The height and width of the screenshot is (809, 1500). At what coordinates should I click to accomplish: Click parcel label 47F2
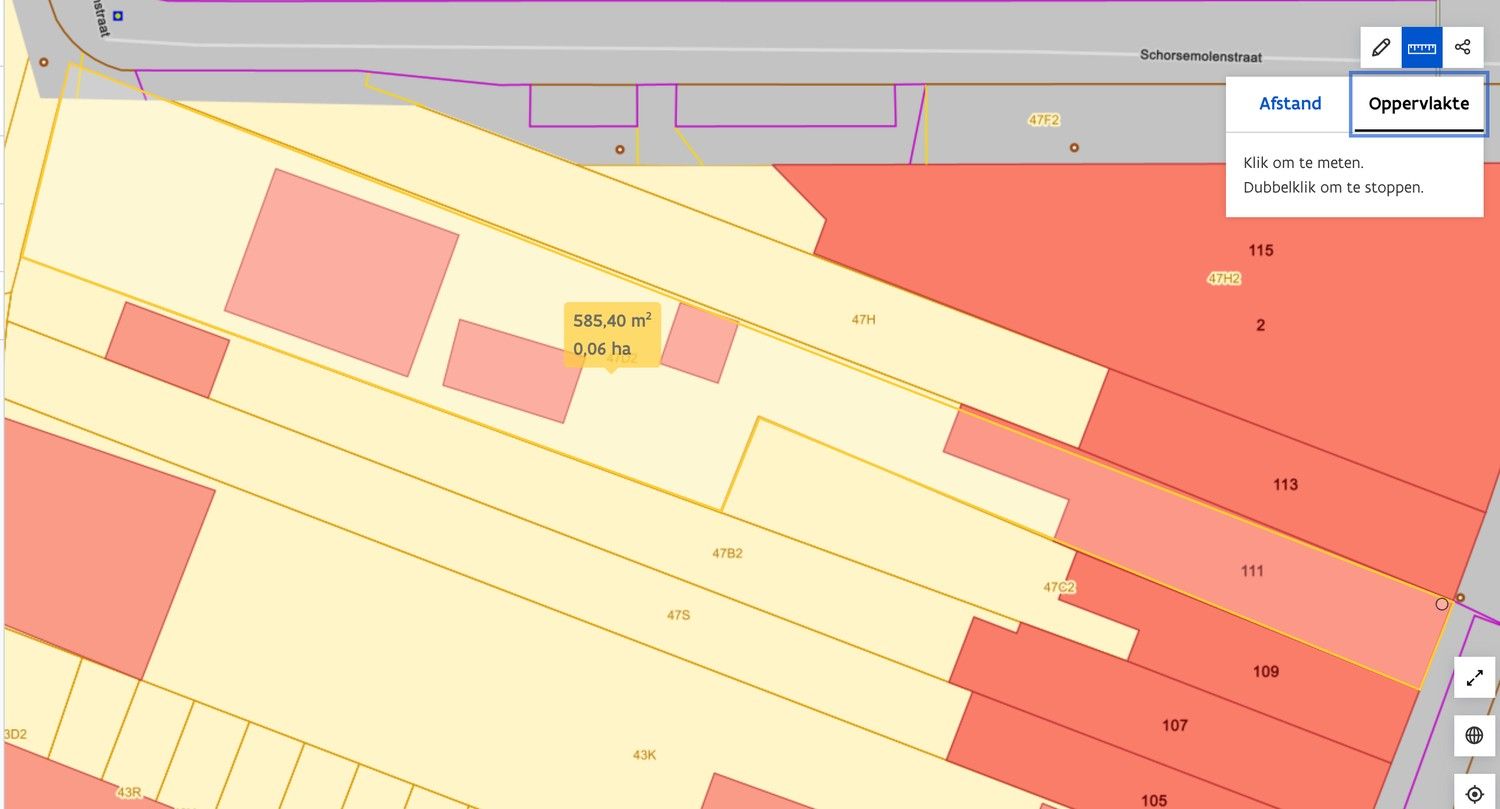point(1043,120)
